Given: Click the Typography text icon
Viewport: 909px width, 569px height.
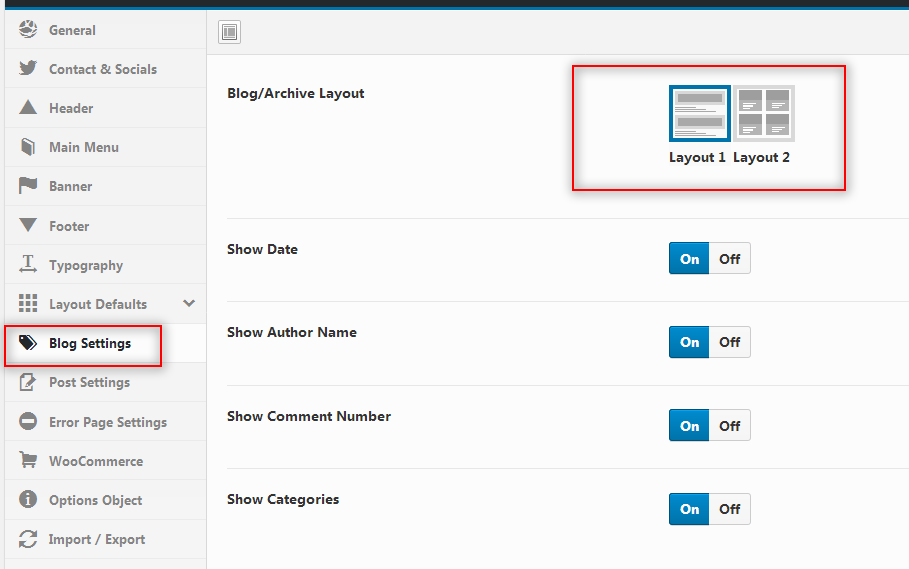Looking at the screenshot, I should coord(28,264).
